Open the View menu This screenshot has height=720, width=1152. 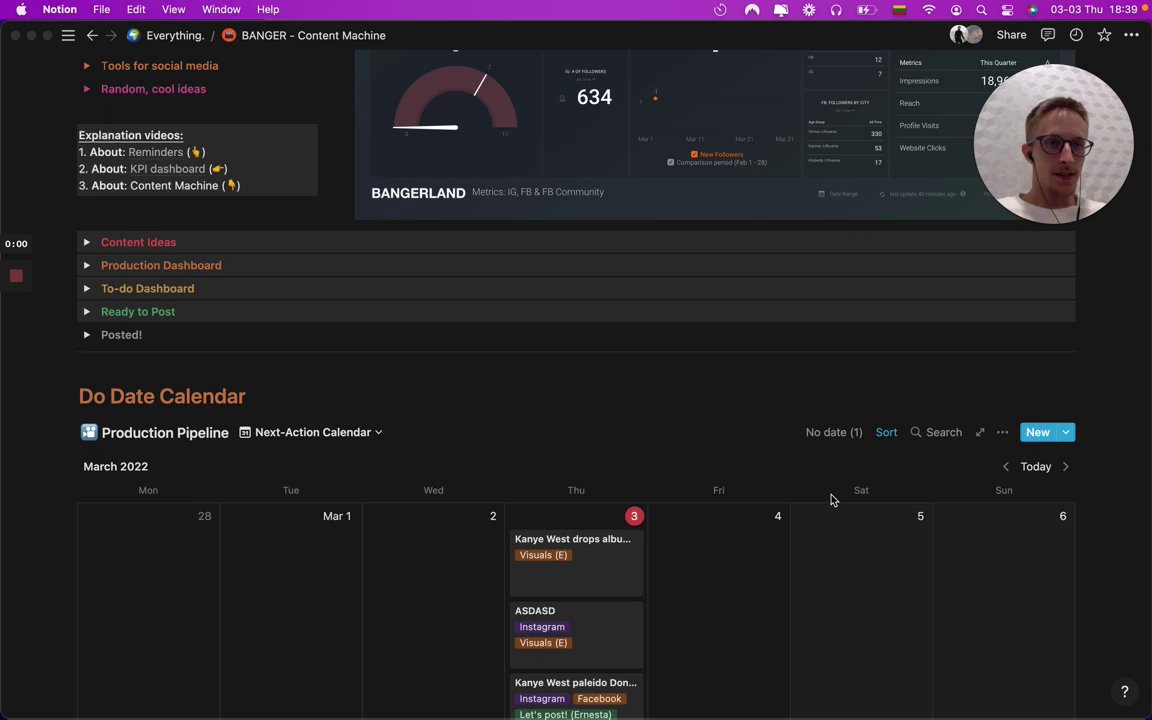[173, 10]
